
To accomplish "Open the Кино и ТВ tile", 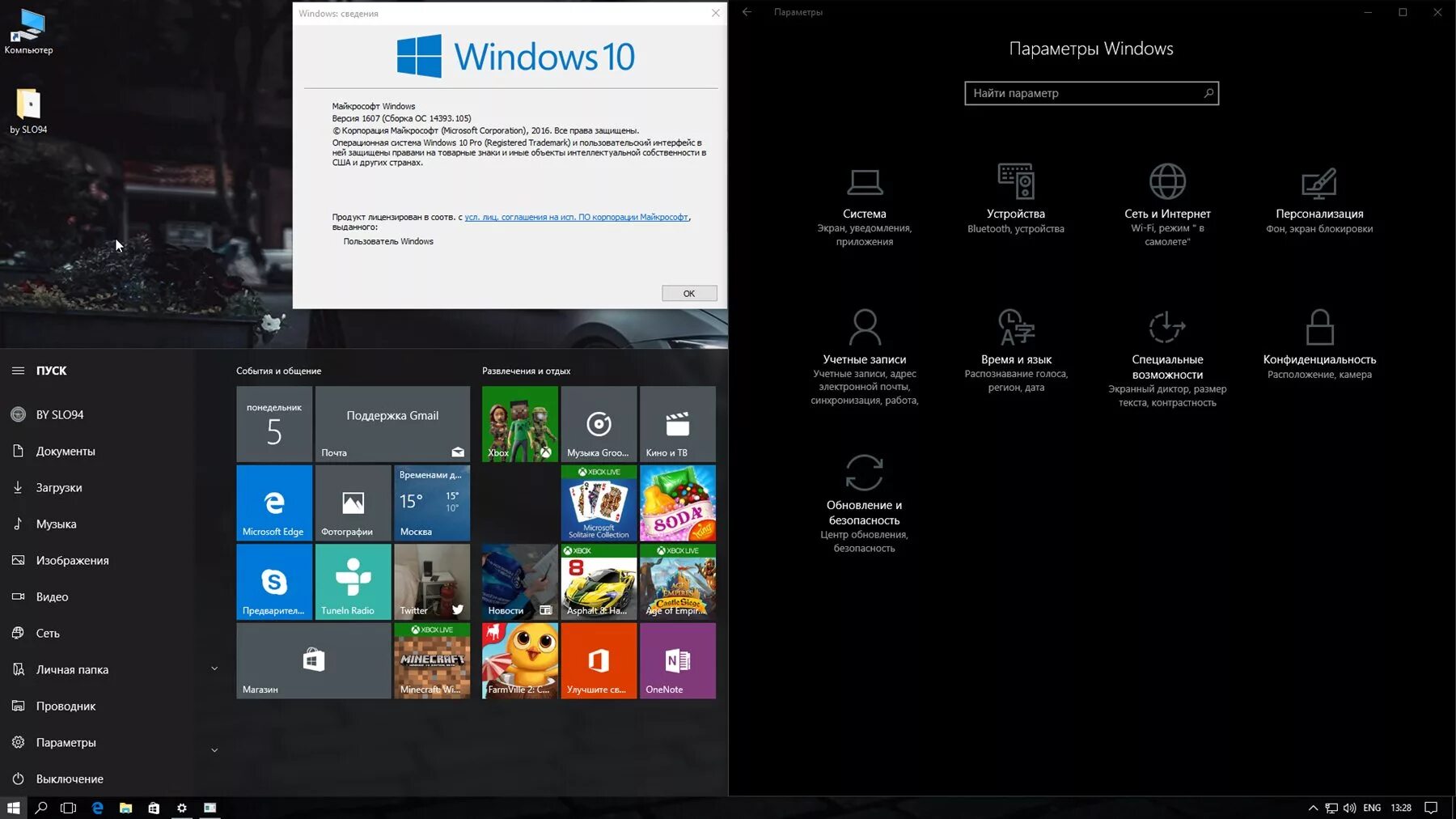I will pos(678,424).
